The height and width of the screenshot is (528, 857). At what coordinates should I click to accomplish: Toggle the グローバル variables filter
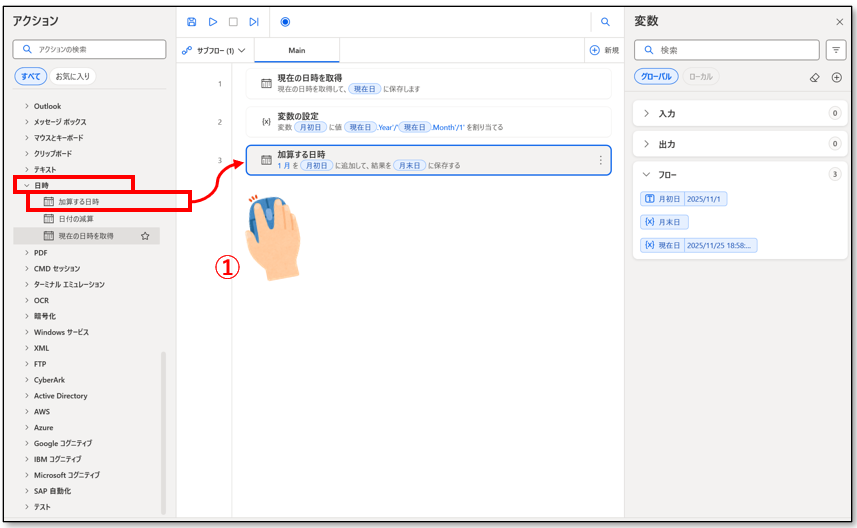pyautogui.click(x=657, y=77)
